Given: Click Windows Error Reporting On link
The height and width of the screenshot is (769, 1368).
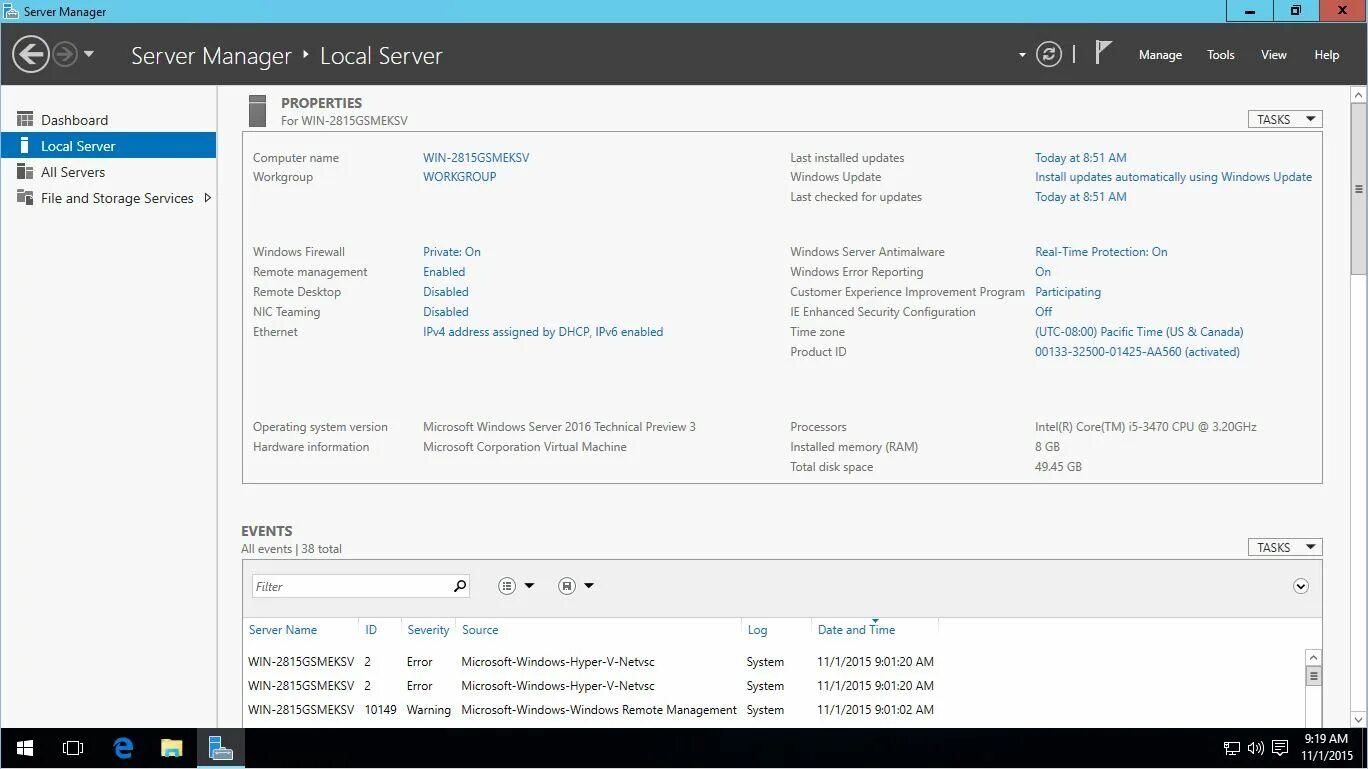Looking at the screenshot, I should click(x=1043, y=271).
